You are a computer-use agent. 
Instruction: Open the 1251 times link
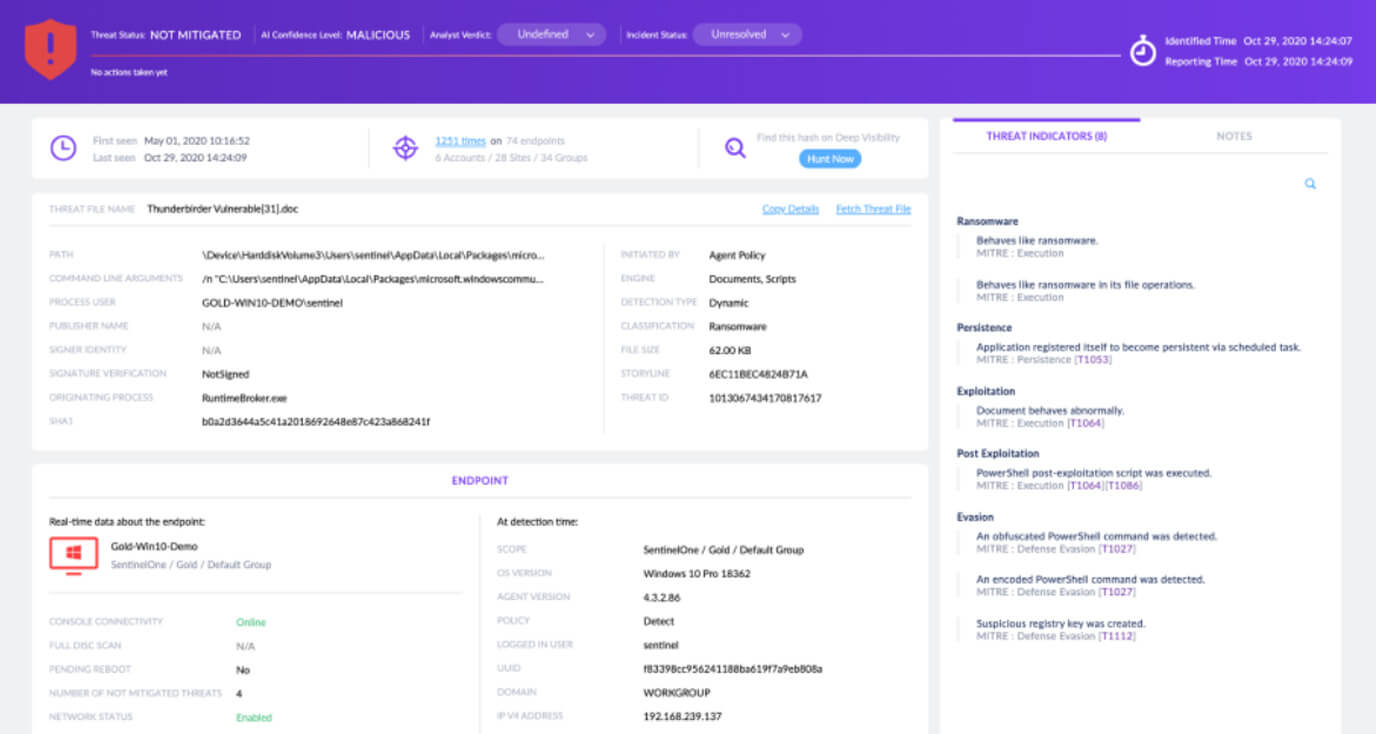click(x=460, y=141)
